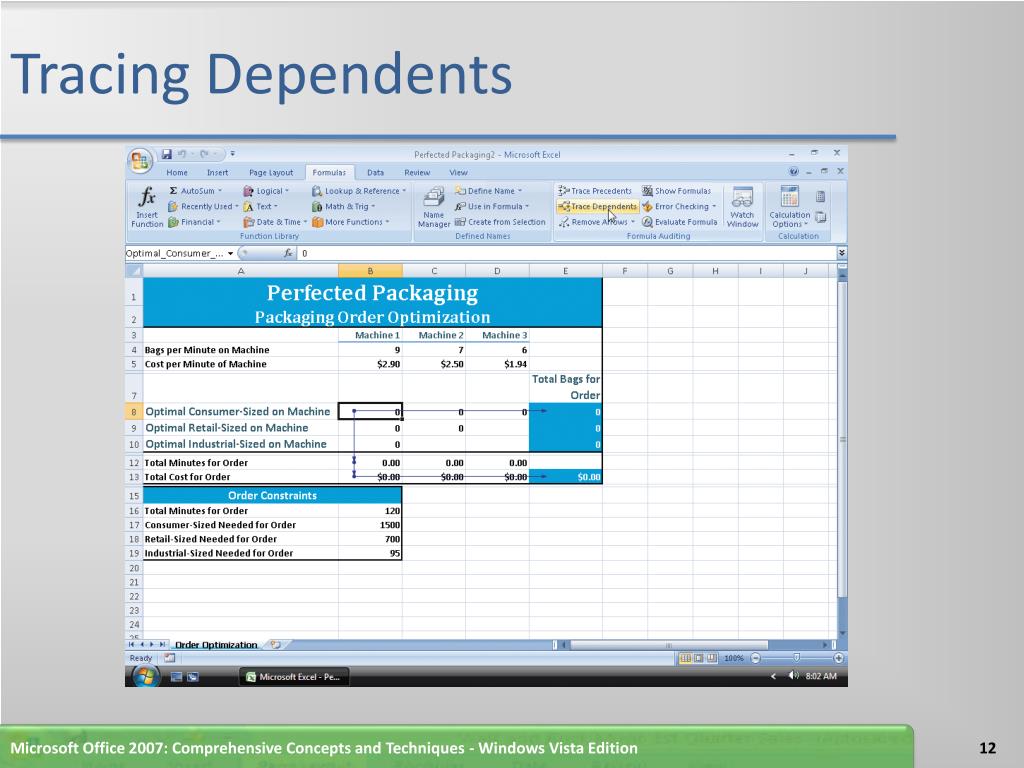Open the Review tab
Screen dimensions: 1024x768
pyautogui.click(x=417, y=172)
